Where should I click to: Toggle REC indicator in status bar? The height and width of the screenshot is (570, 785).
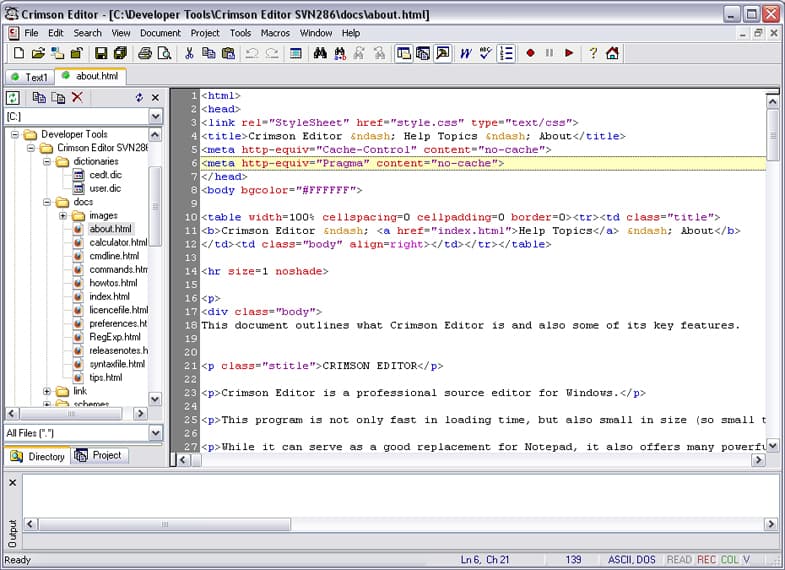pos(706,559)
